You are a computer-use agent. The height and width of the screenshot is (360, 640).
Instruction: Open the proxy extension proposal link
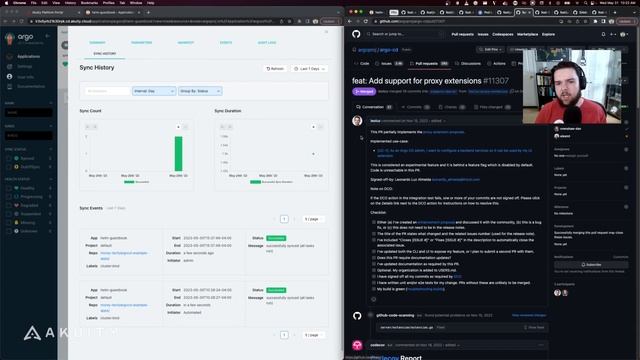pyautogui.click(x=443, y=132)
